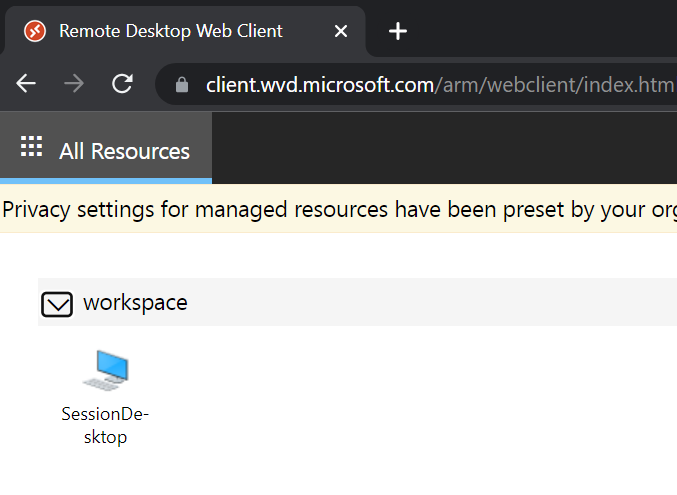Click the client.wvd.microsoft.com domain text
The height and width of the screenshot is (495, 677).
(318, 85)
